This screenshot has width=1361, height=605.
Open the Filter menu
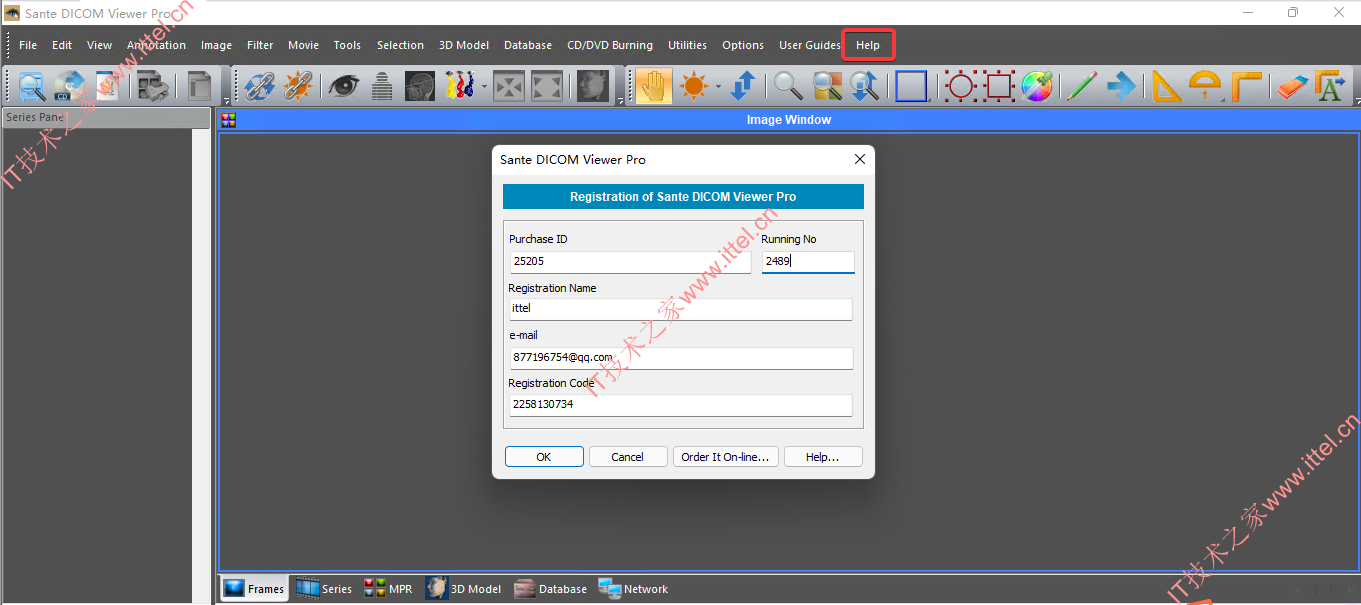260,45
